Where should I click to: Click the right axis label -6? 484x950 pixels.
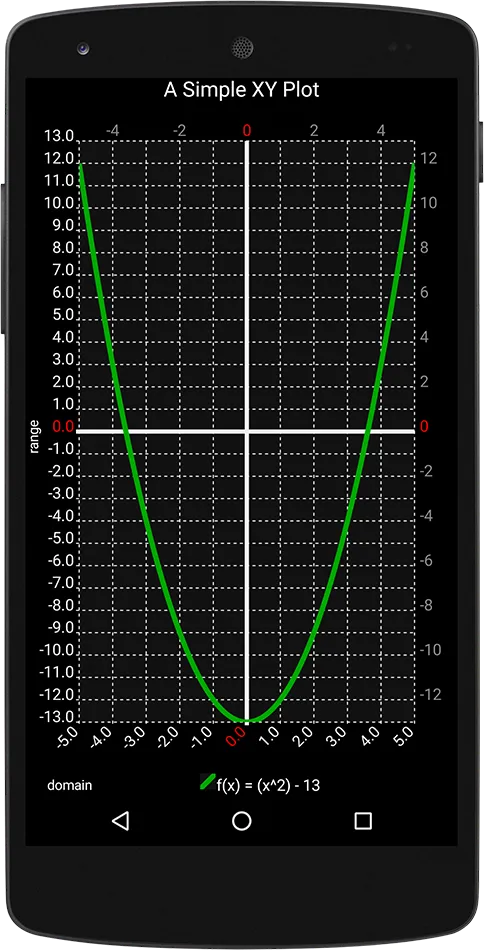(426, 561)
